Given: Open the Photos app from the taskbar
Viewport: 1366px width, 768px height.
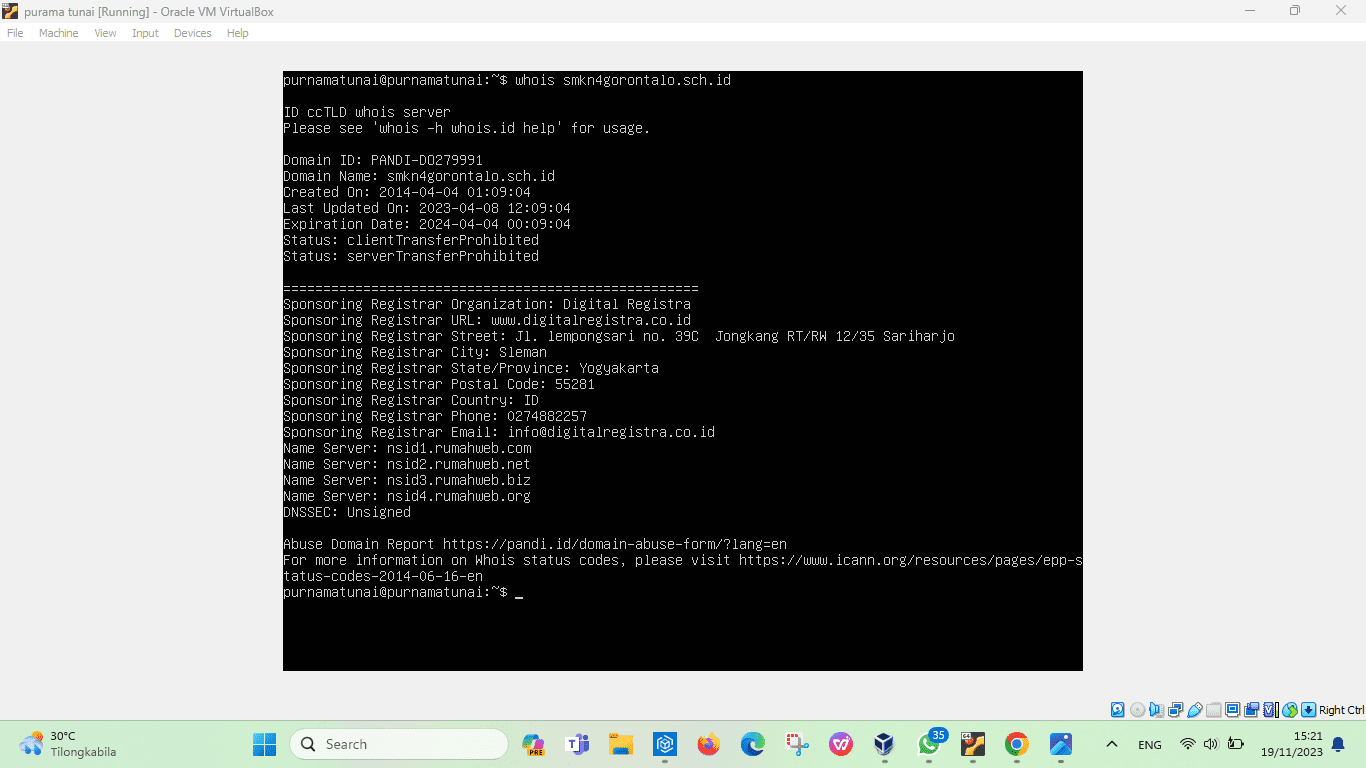Looking at the screenshot, I should pos(1061,744).
